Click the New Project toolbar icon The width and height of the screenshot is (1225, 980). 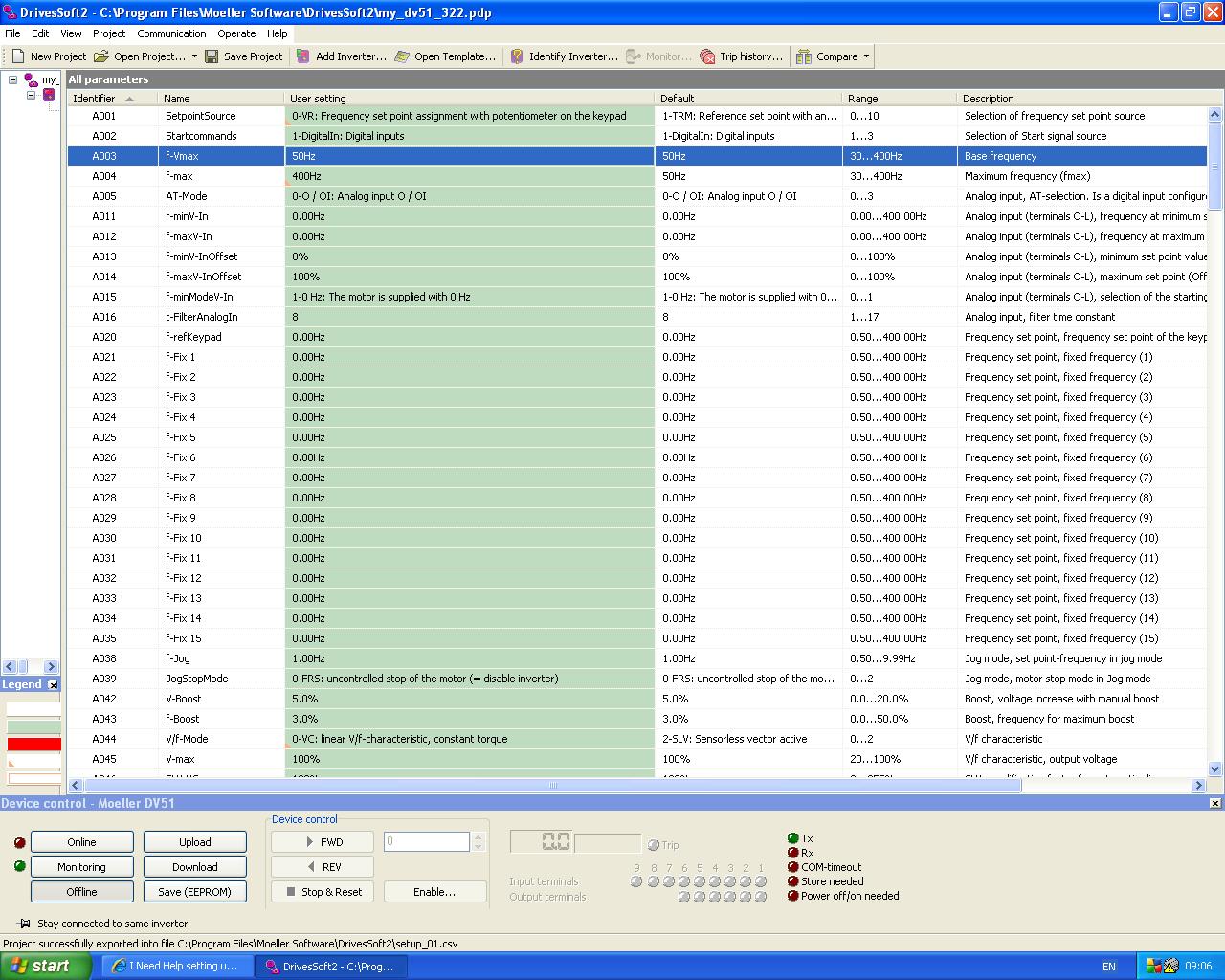[18, 56]
